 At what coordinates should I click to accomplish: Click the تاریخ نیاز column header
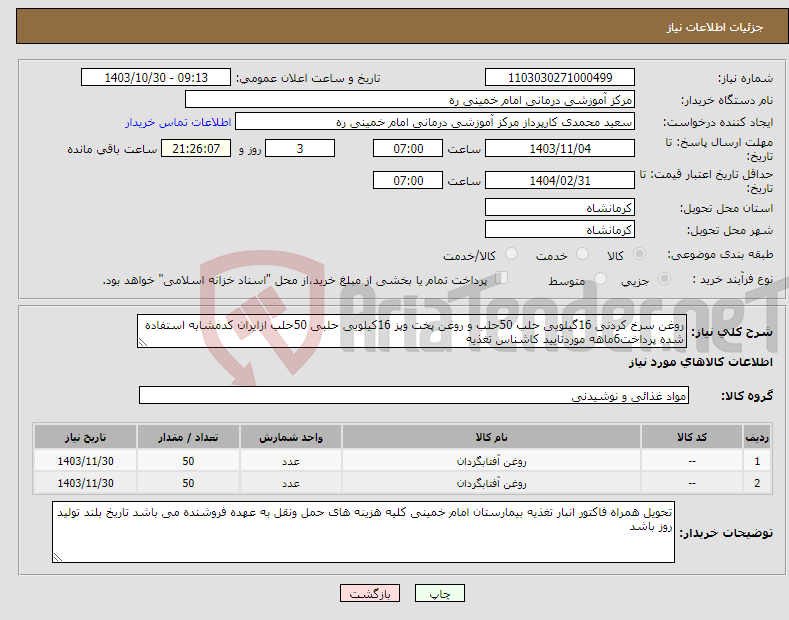point(86,436)
